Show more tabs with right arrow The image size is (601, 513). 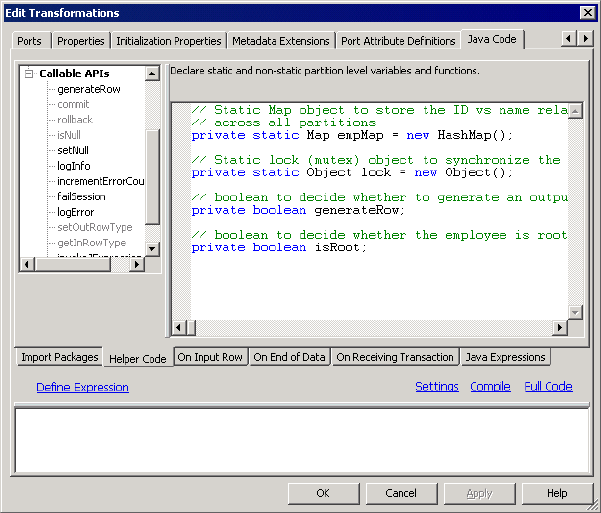pos(585,38)
